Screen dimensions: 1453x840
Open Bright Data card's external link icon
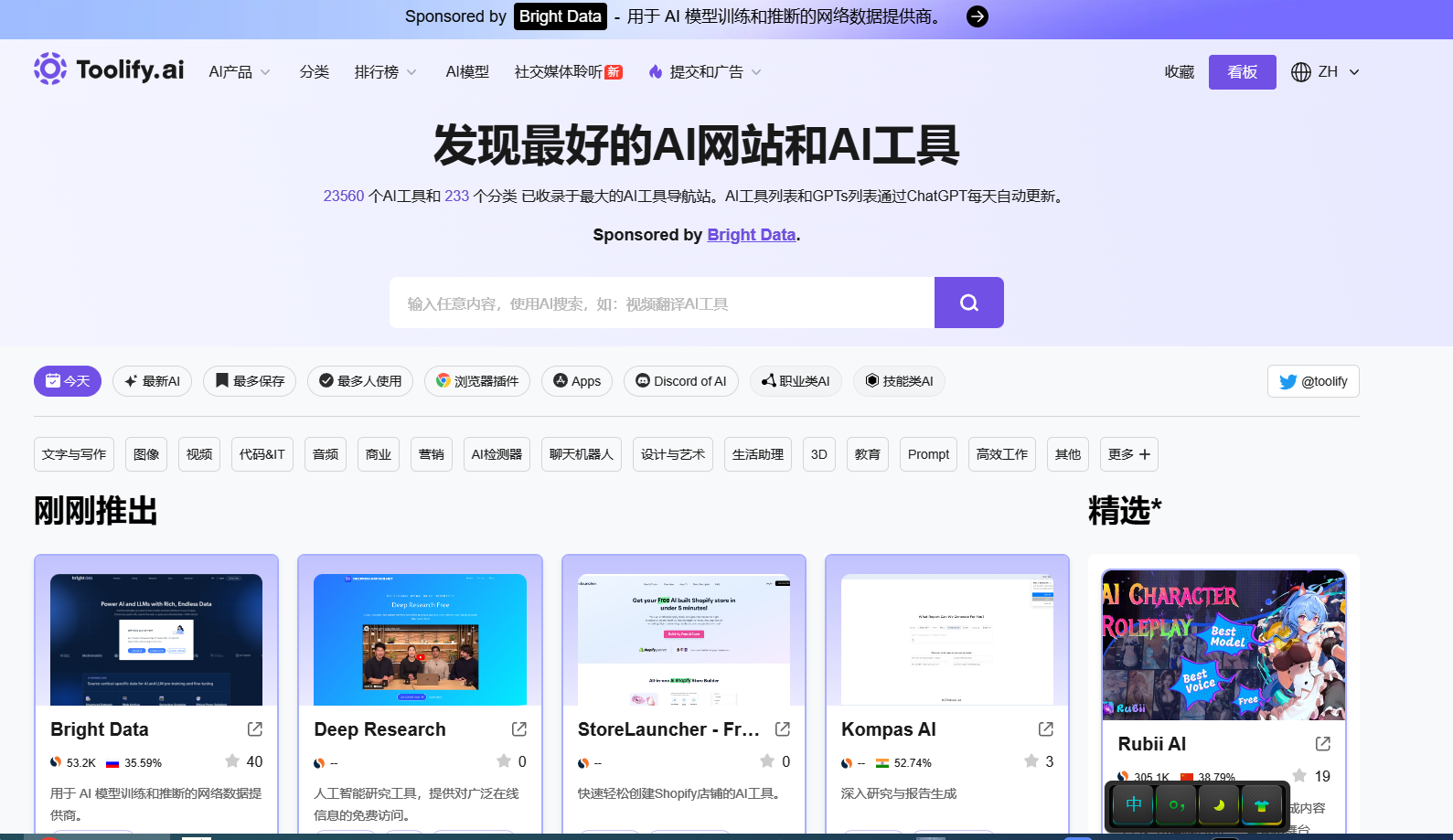255,729
